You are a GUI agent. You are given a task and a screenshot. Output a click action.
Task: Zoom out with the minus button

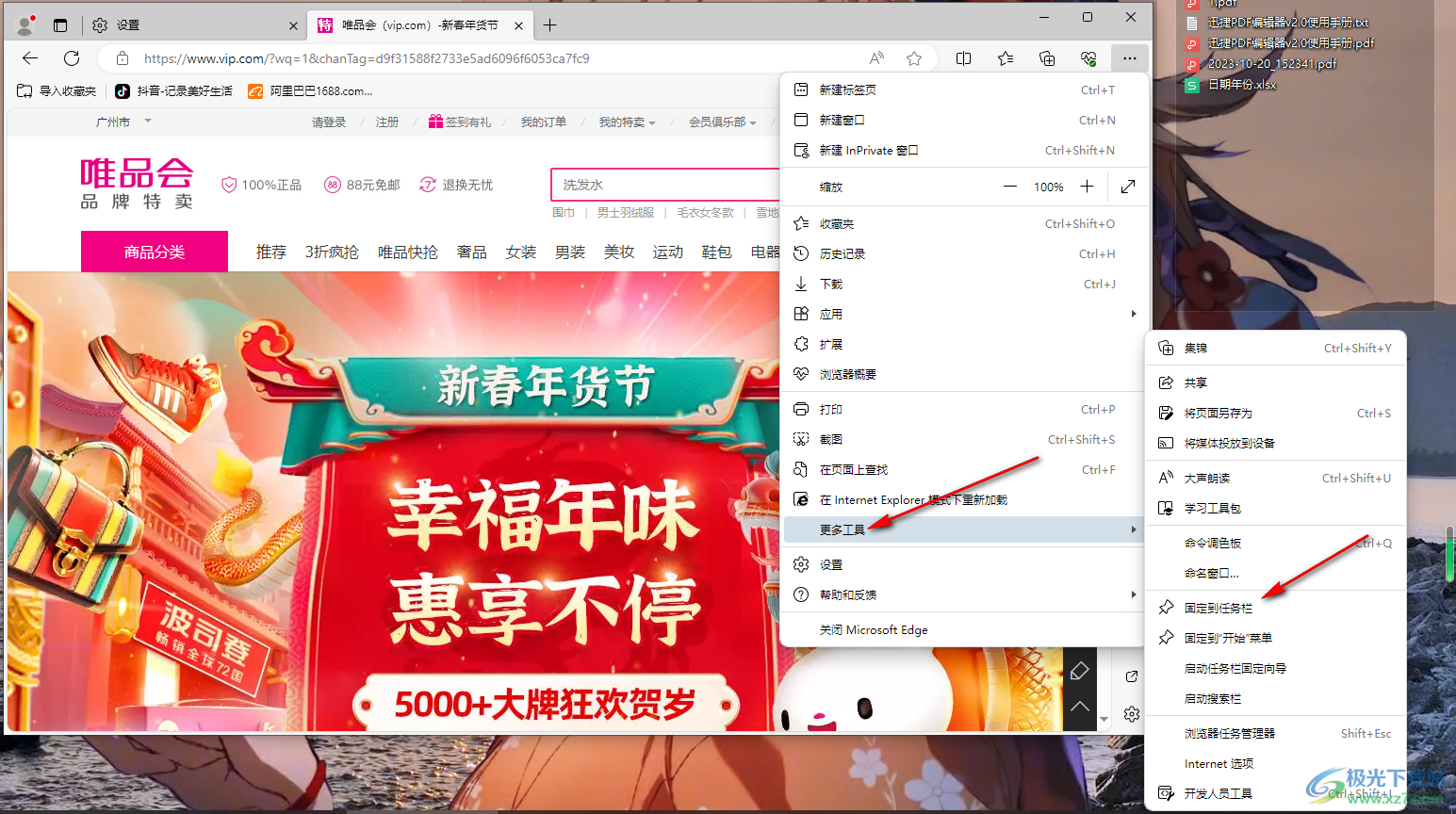pyautogui.click(x=1010, y=187)
